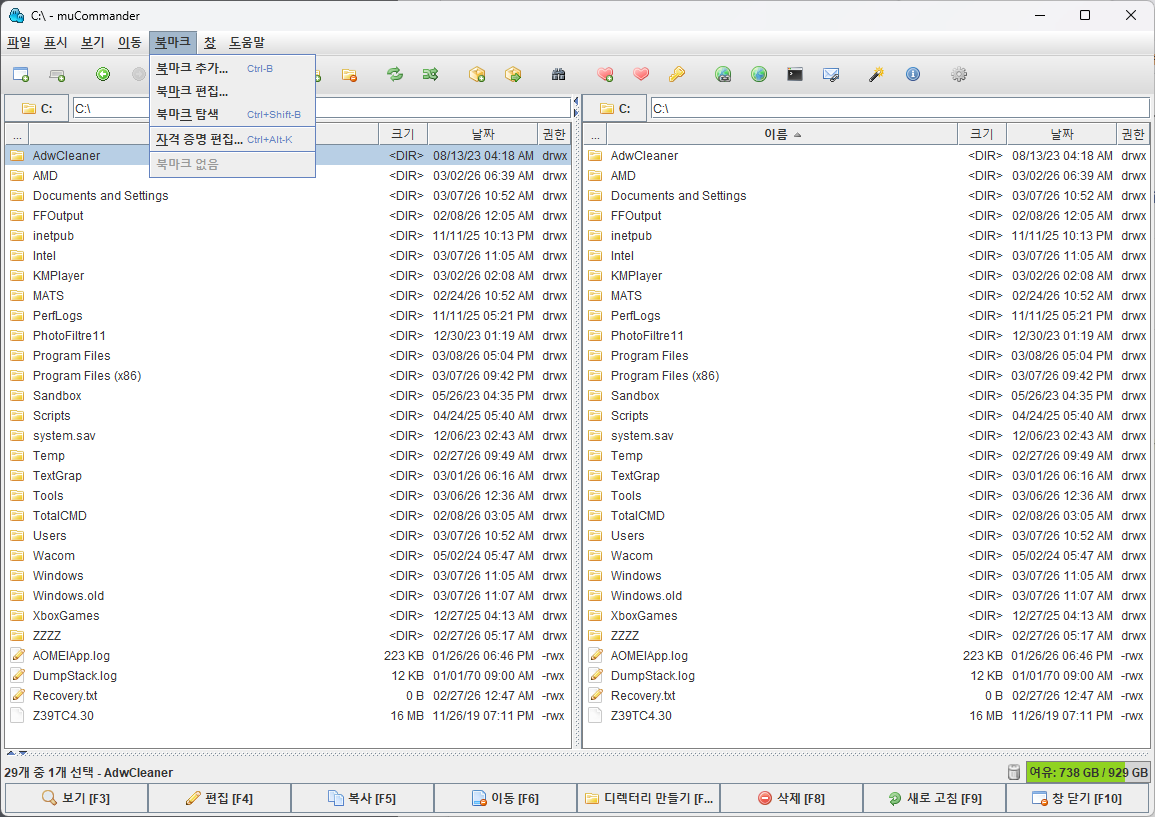The image size is (1155, 817).
Task: Click the right panel C:\ path field
Action: [x=899, y=108]
